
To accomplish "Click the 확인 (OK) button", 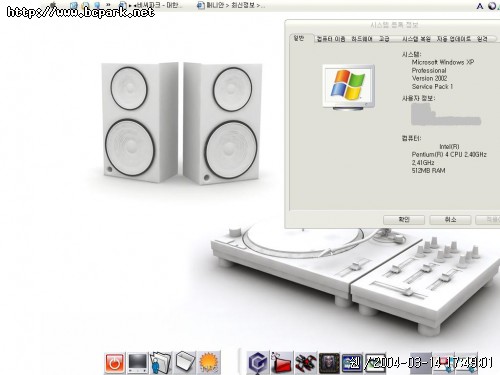I will coord(404,220).
